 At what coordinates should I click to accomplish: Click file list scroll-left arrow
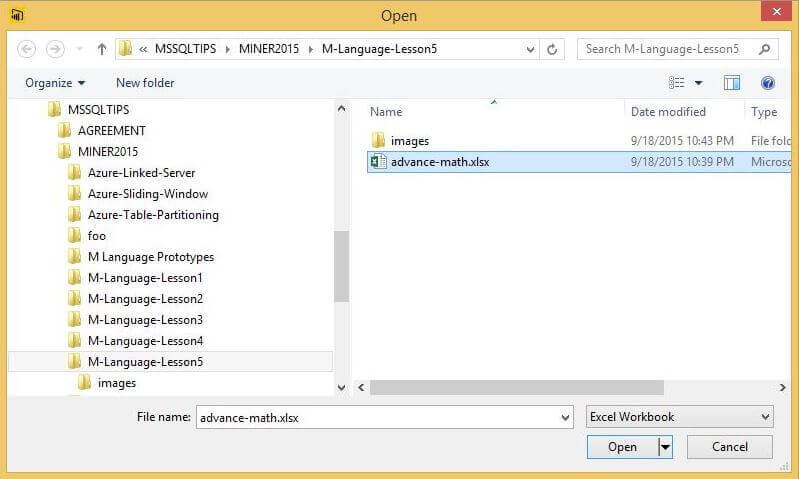[361, 387]
